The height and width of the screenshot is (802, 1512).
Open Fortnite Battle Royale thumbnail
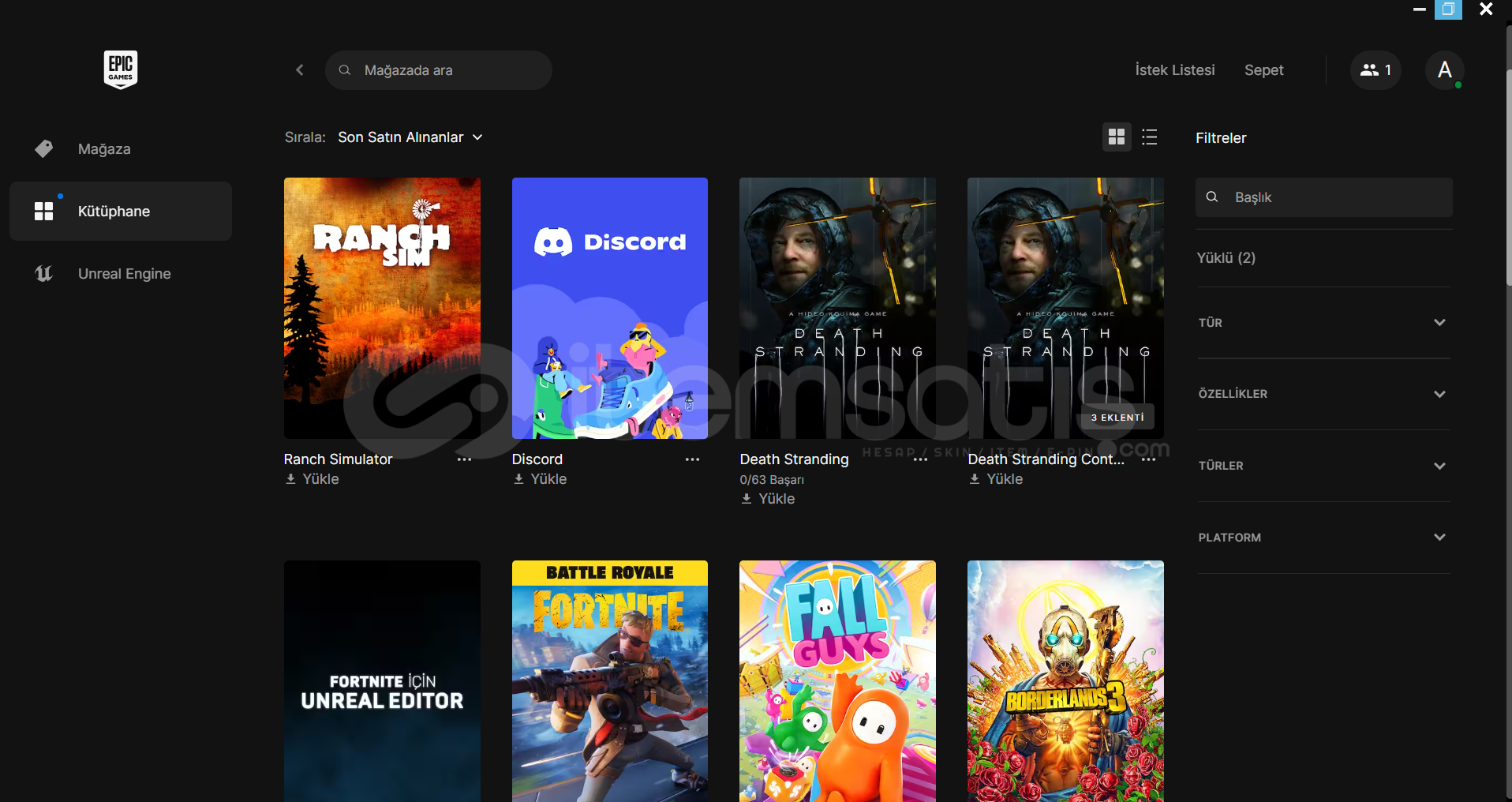pyautogui.click(x=610, y=681)
